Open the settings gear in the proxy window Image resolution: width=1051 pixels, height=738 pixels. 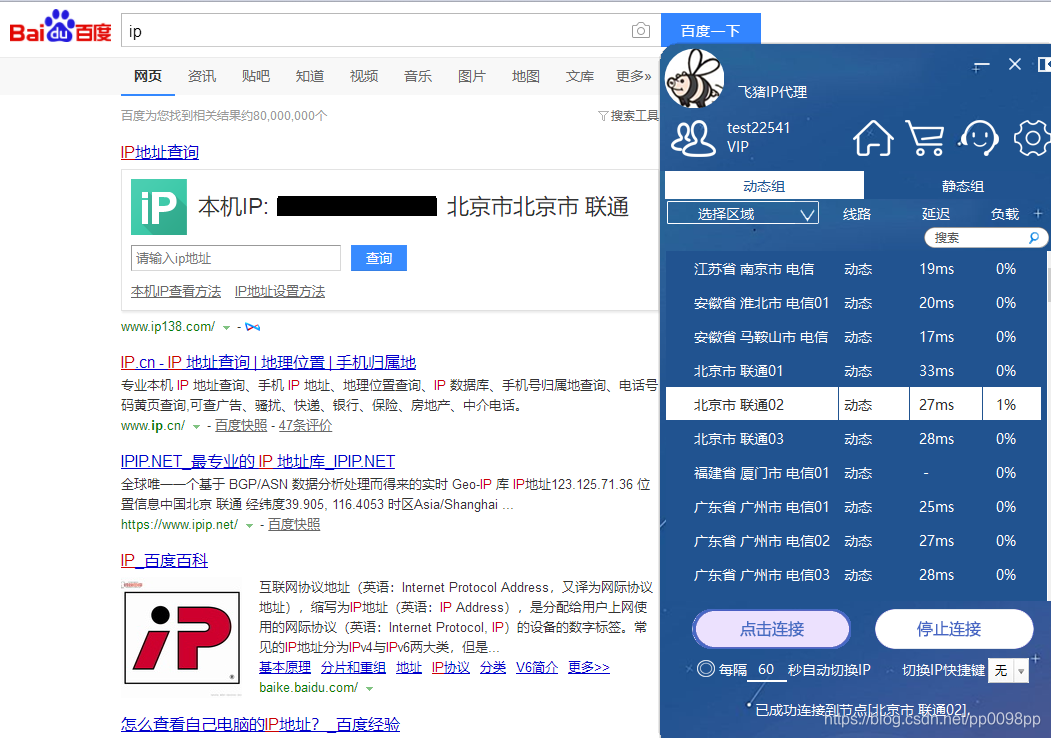1032,137
